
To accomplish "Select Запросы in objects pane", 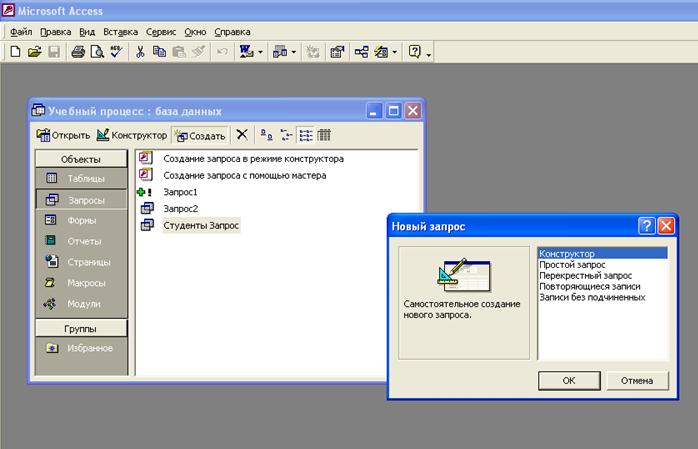I will [x=81, y=200].
